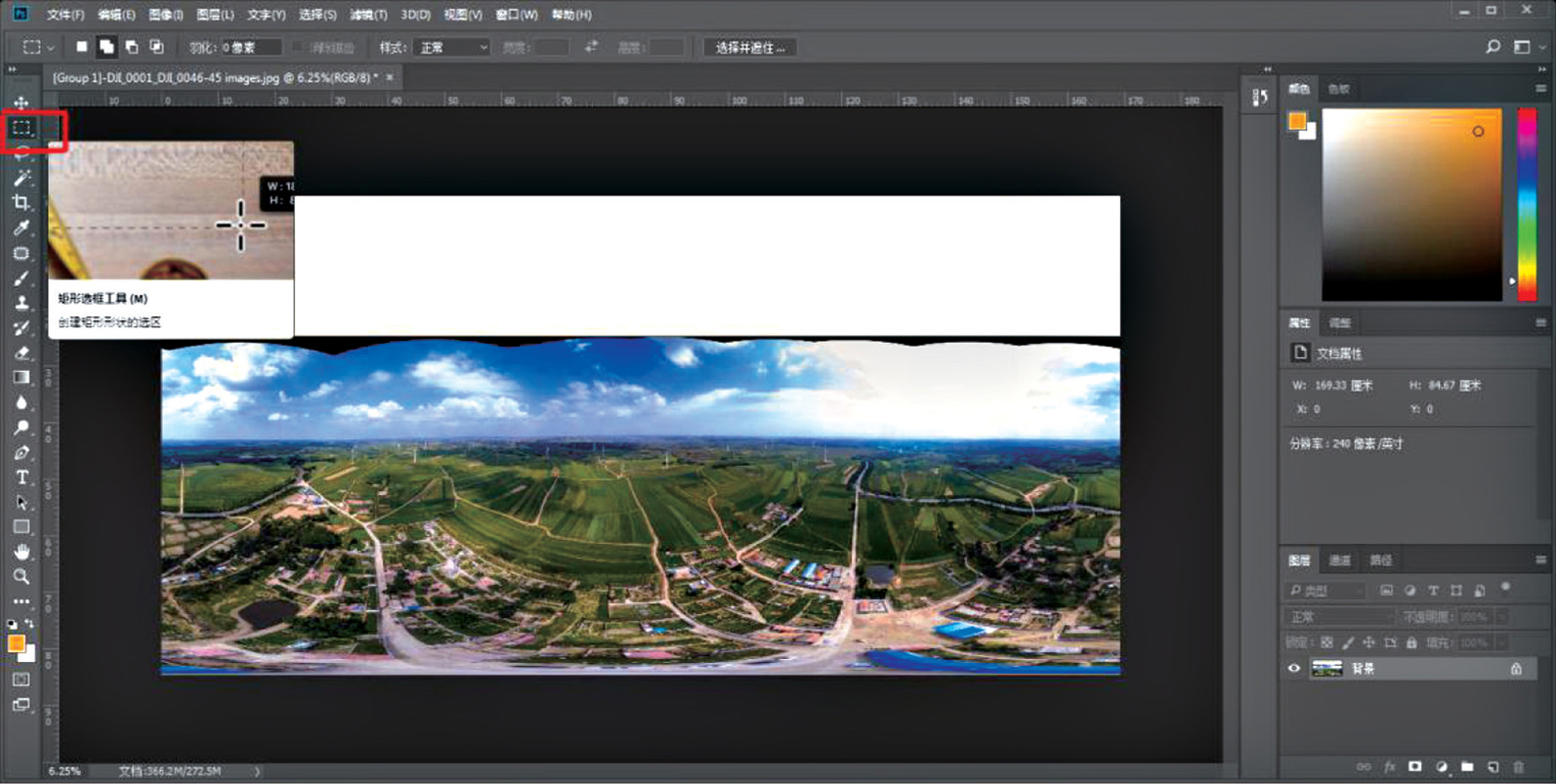1556x784 pixels.
Task: Create a new group with folder icon
Action: pyautogui.click(x=1467, y=767)
